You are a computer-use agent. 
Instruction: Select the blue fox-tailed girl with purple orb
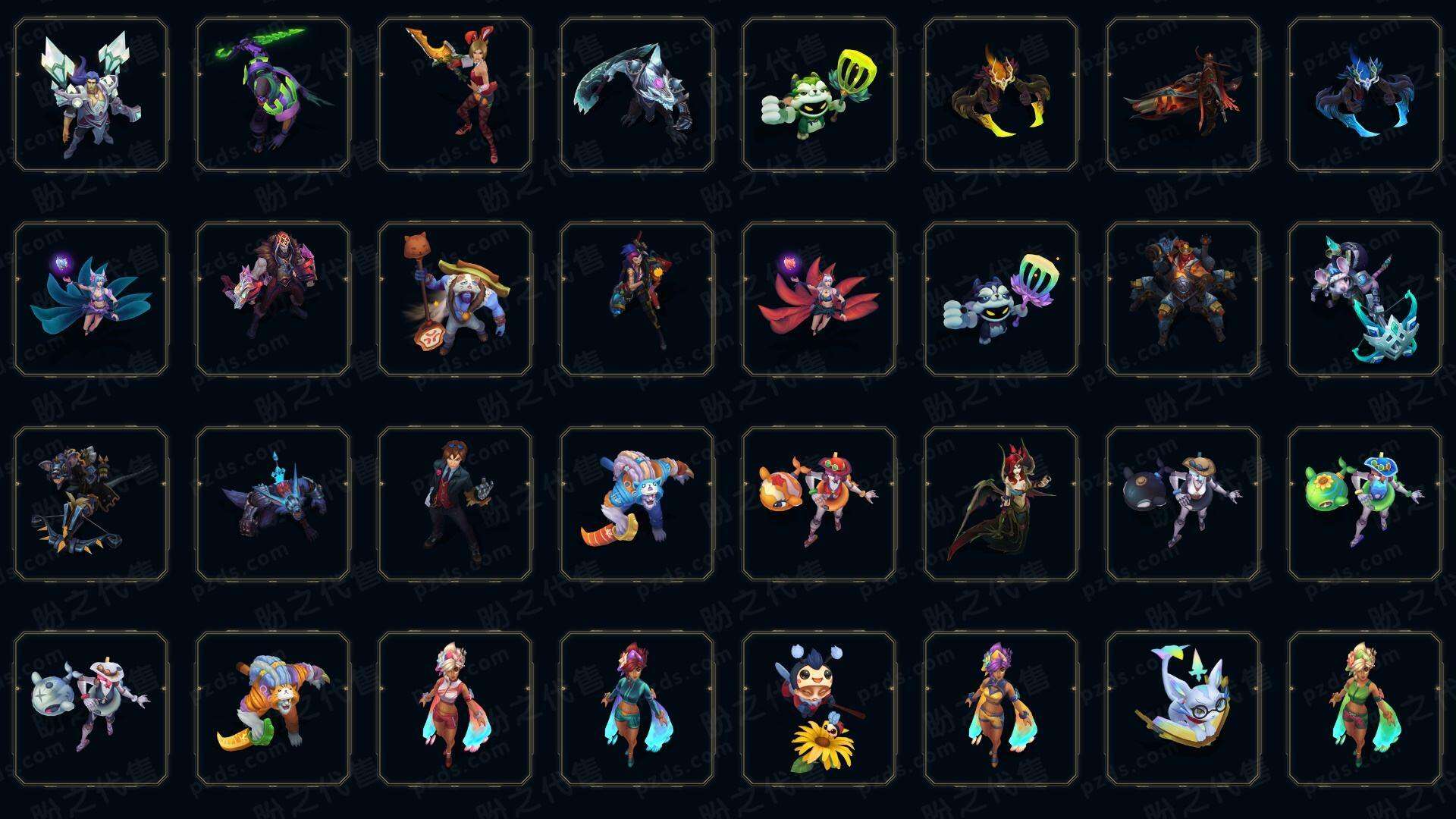[91, 299]
